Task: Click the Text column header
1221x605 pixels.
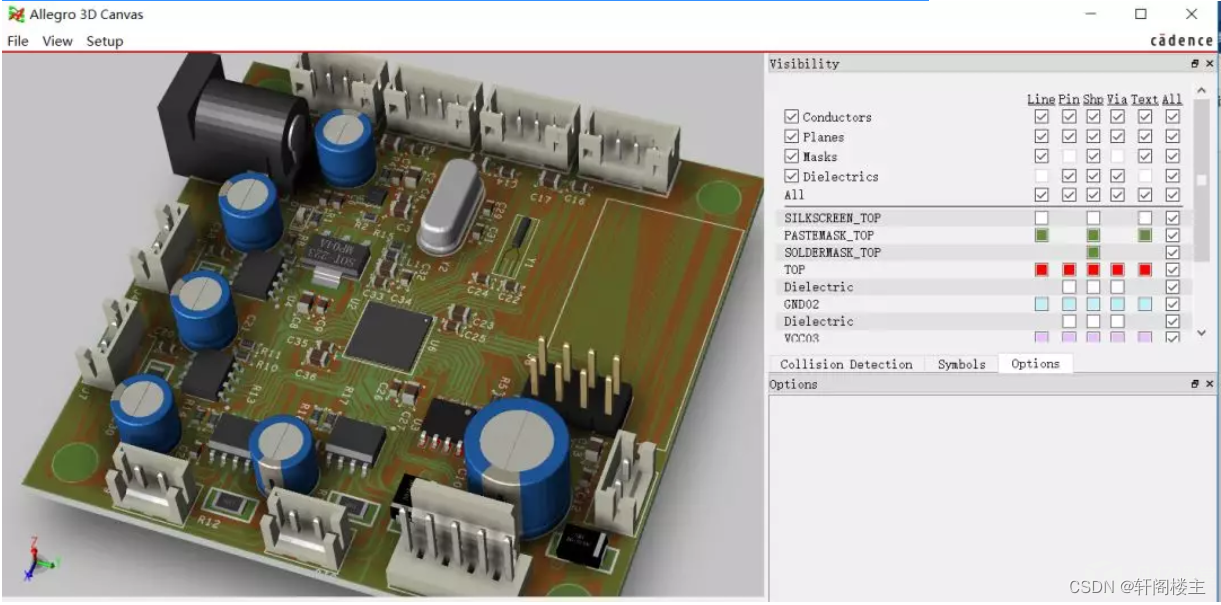Action: coord(1145,99)
